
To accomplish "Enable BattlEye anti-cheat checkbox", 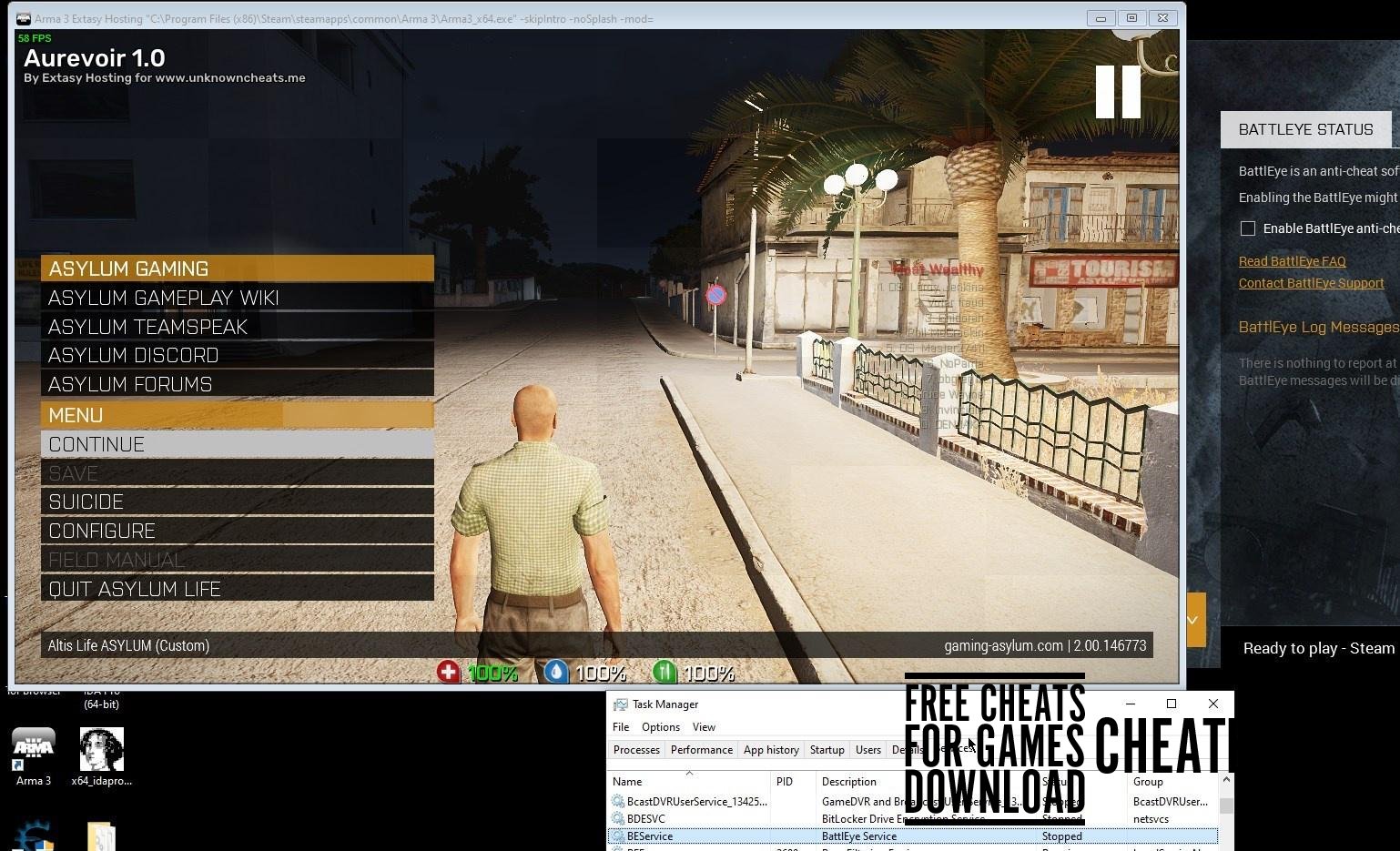I will (x=1248, y=228).
